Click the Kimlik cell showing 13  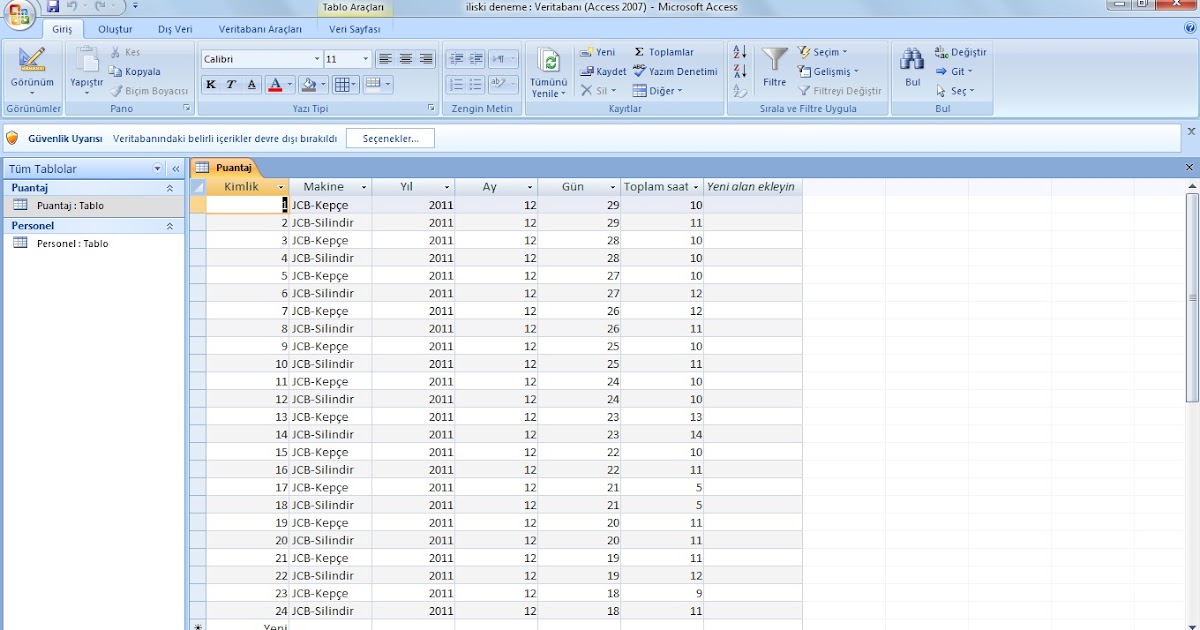tap(248, 417)
